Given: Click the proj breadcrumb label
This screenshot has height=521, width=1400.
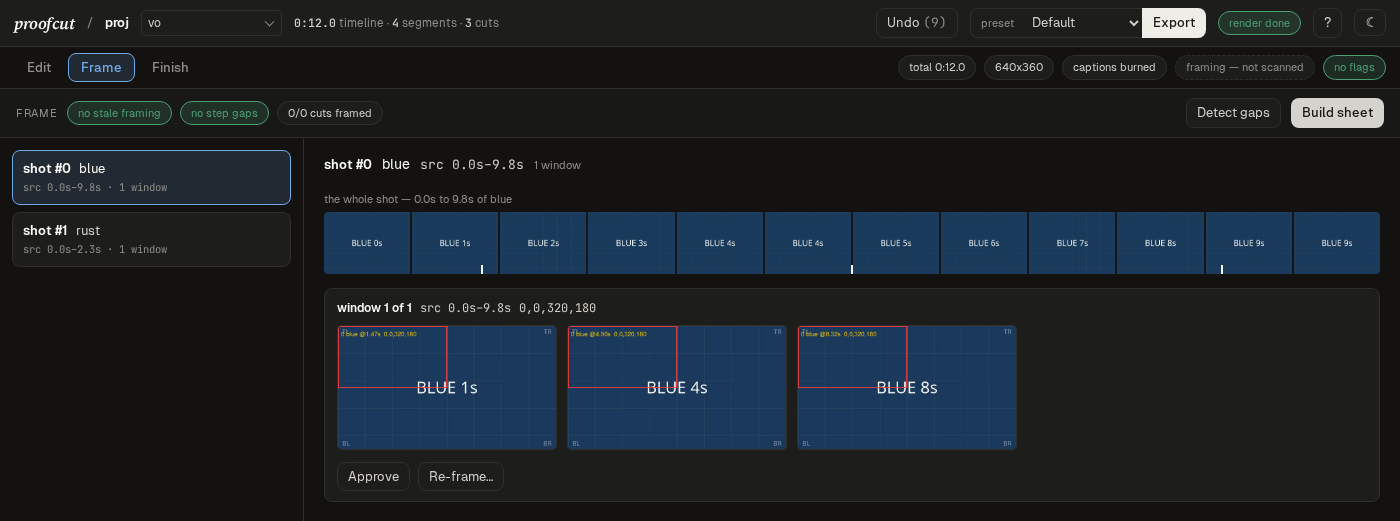Looking at the screenshot, I should pos(117,23).
